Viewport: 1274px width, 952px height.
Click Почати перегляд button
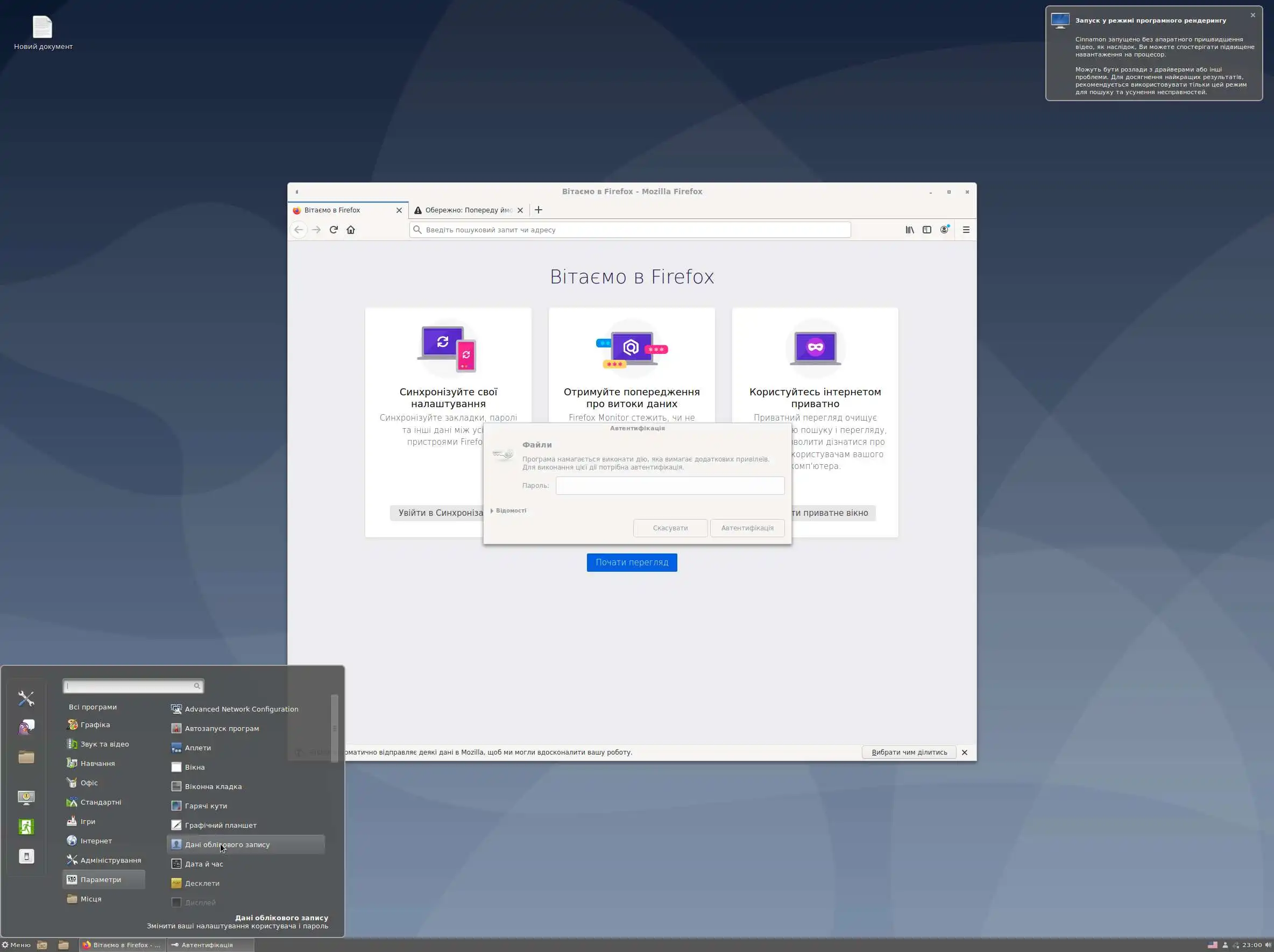point(631,562)
